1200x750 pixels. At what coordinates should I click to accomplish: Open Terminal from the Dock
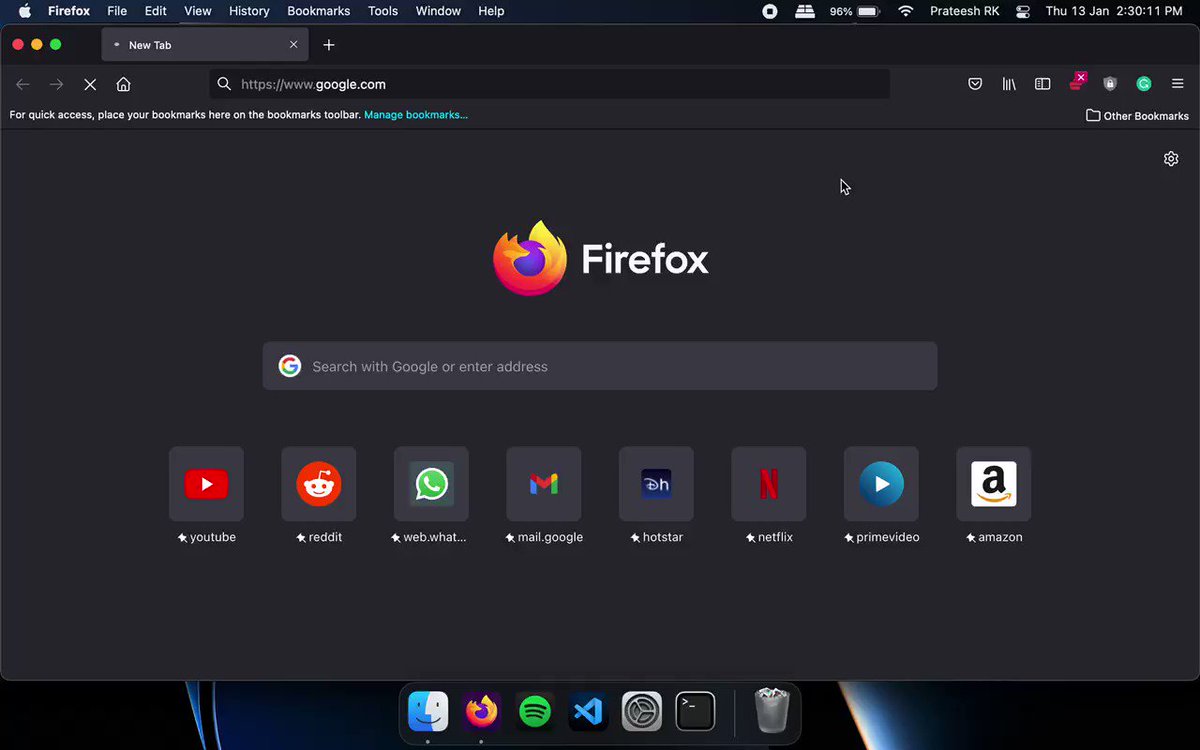click(x=695, y=712)
